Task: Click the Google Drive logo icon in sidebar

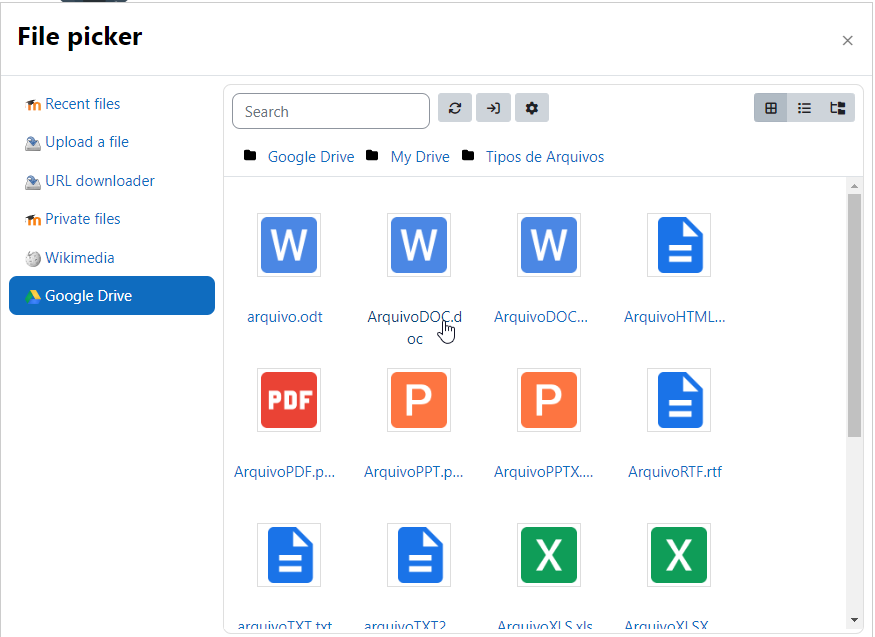Action: [33, 296]
